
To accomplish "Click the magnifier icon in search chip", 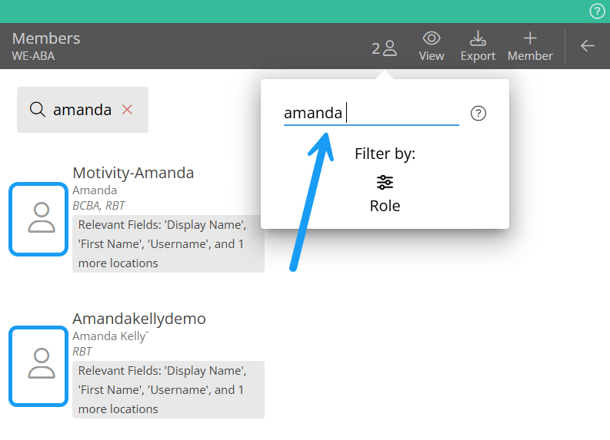I will tap(37, 109).
